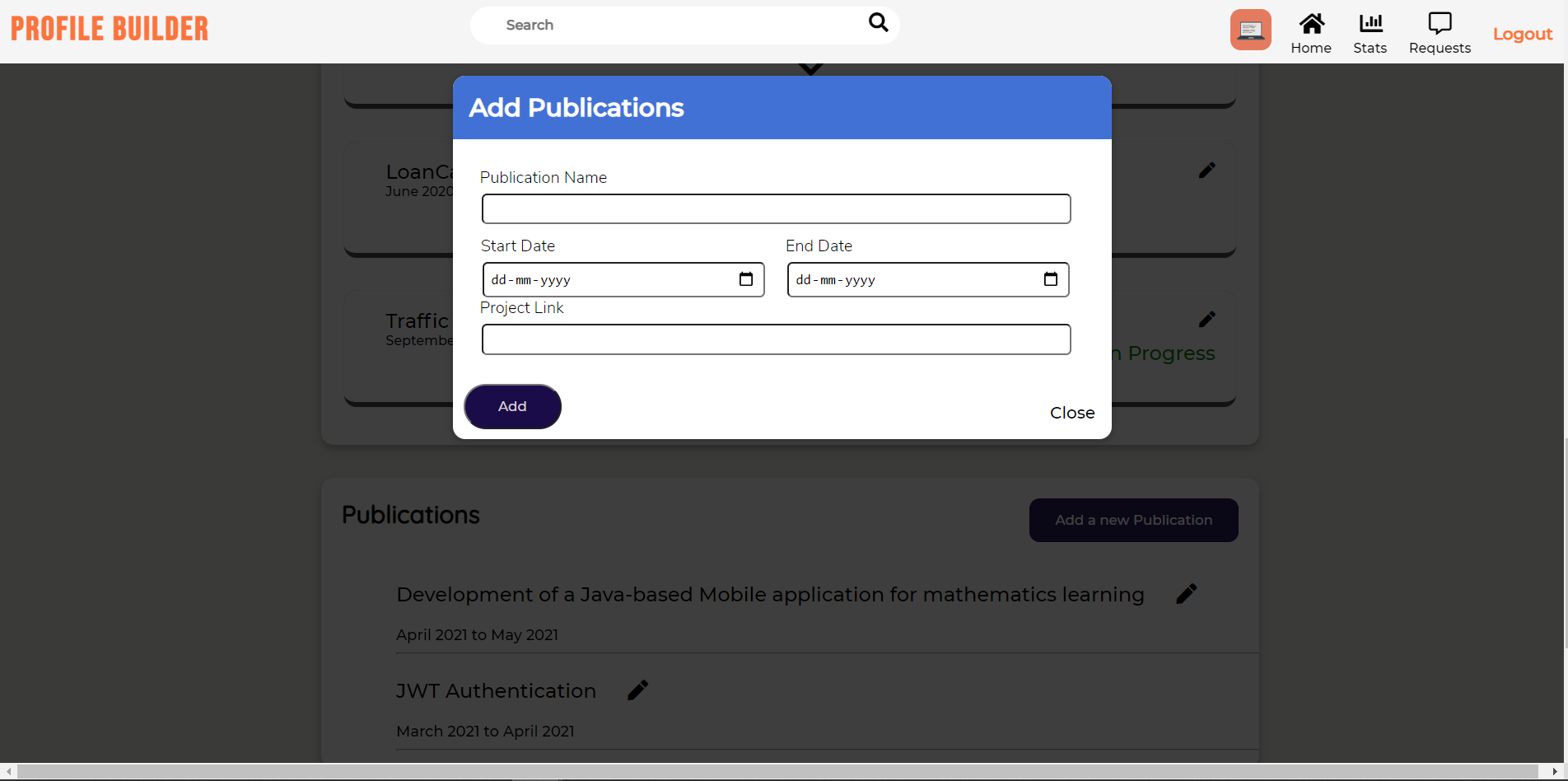Edit the JWT Authentication publication pencil icon
This screenshot has width=1568, height=781.
637,690
